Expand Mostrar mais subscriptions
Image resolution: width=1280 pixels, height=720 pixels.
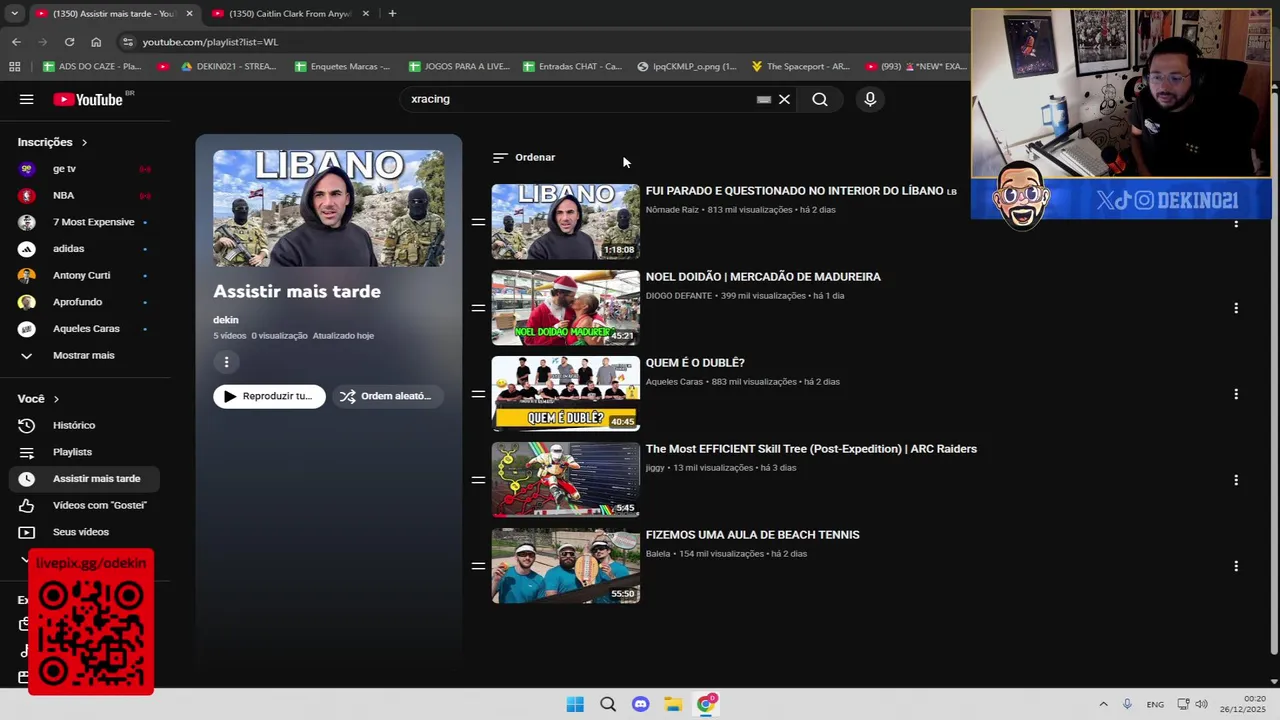[x=84, y=355]
